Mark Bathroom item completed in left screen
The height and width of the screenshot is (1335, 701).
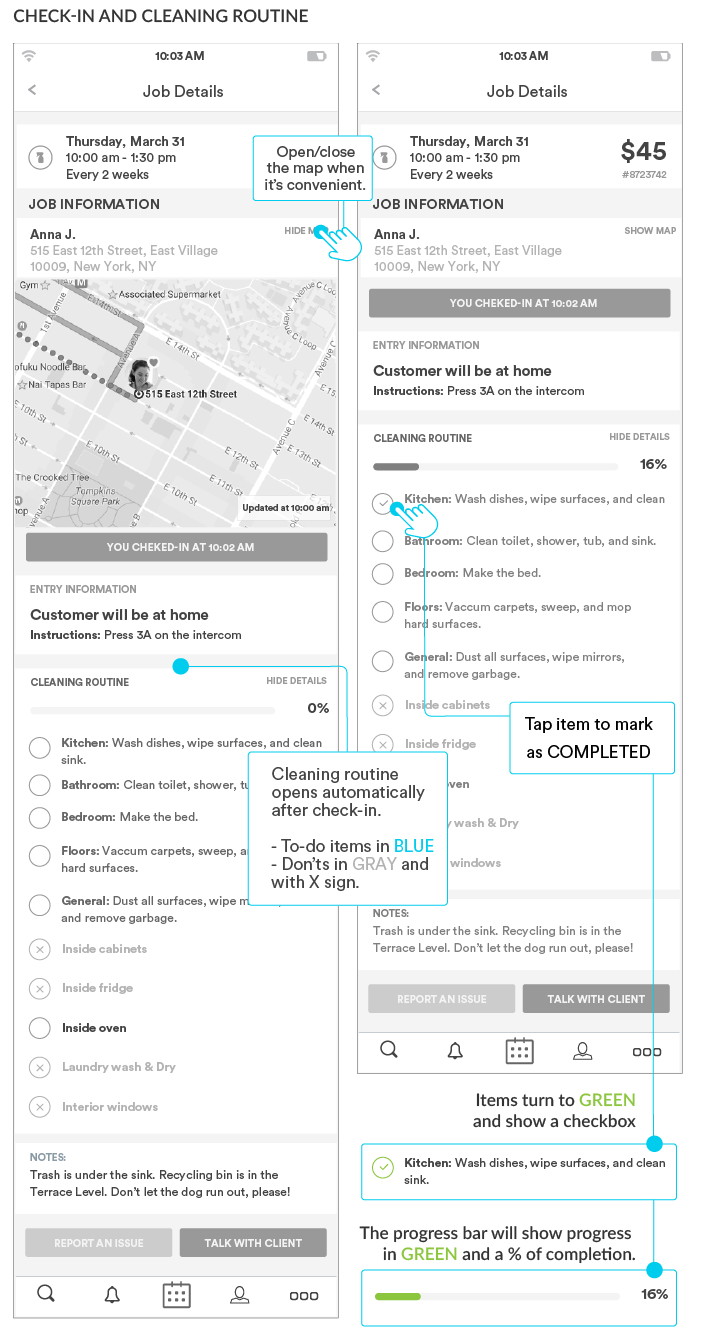[x=39, y=785]
